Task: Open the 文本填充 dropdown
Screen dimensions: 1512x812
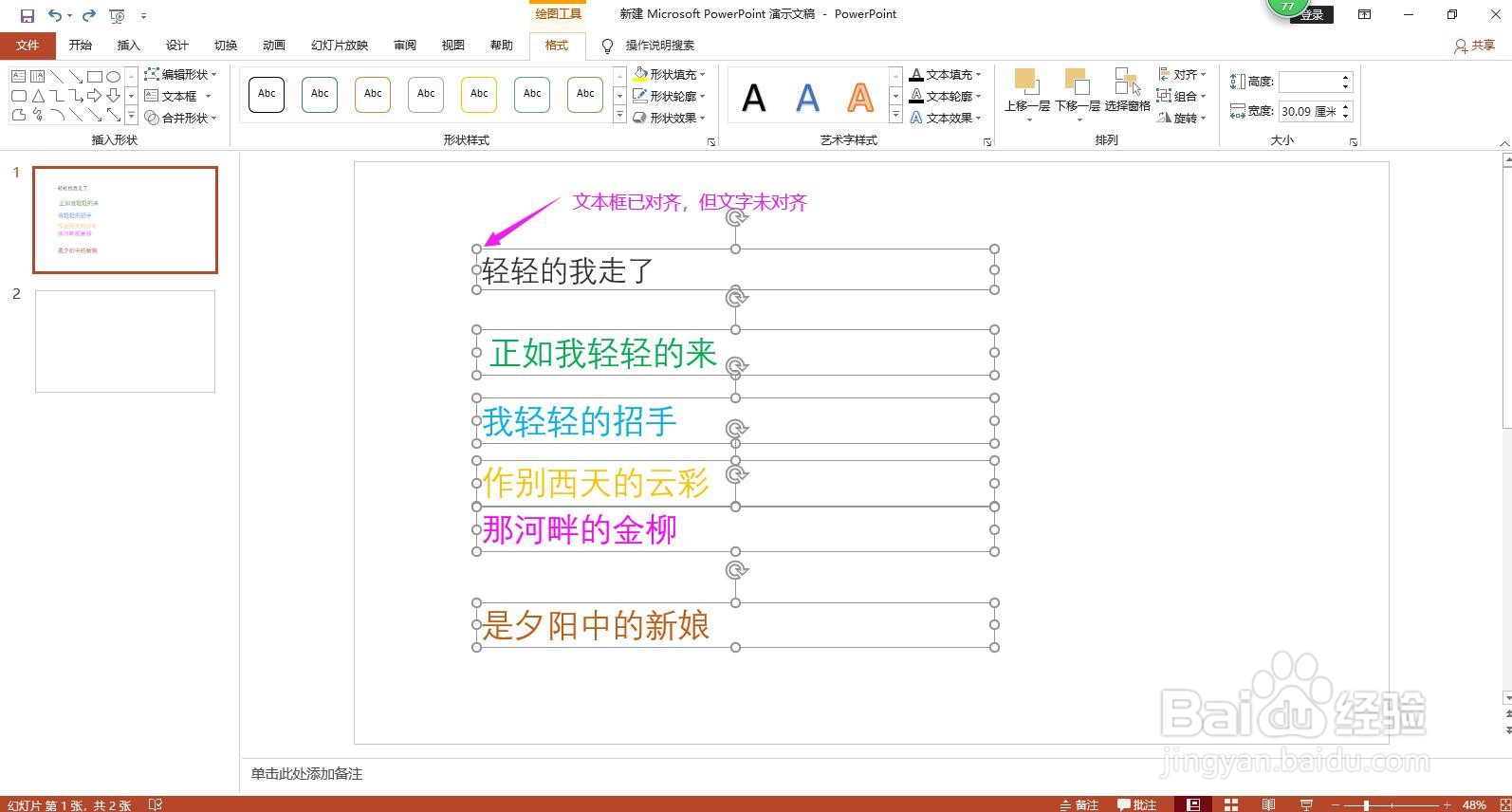Action: 946,74
